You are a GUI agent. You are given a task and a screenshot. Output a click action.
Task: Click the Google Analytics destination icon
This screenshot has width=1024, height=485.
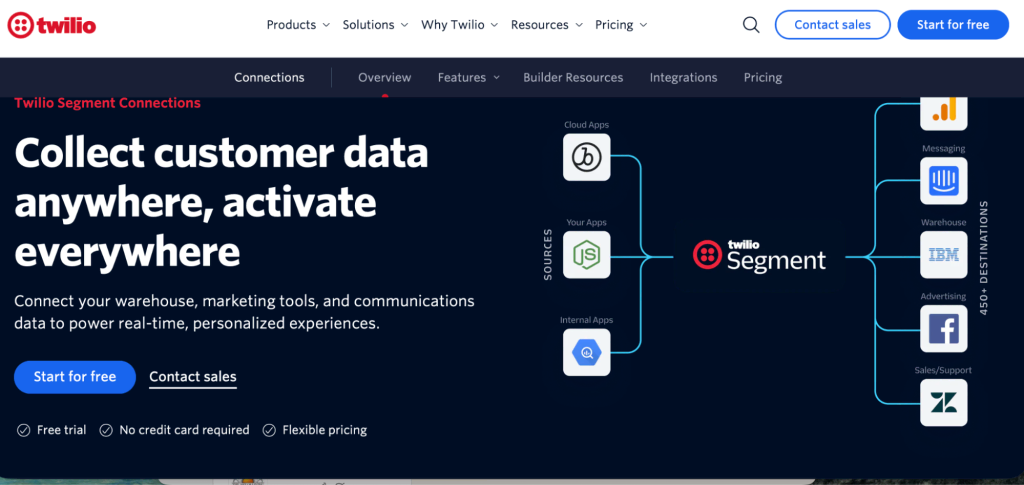[x=944, y=112]
